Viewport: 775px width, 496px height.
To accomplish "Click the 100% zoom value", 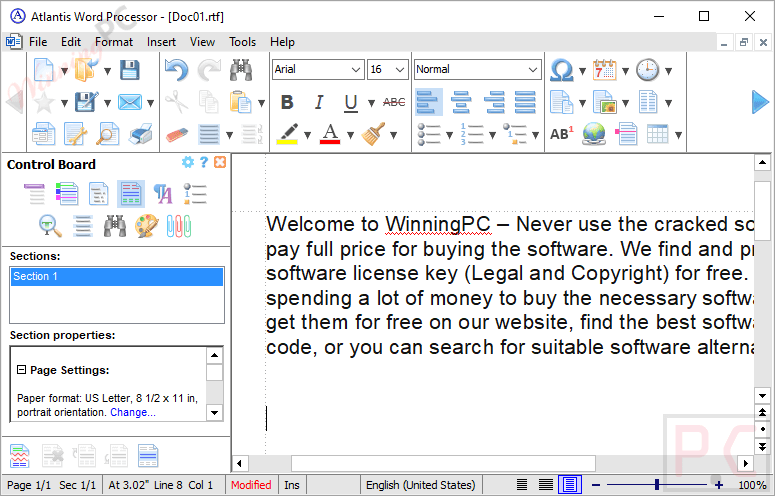I will pyautogui.click(x=752, y=485).
